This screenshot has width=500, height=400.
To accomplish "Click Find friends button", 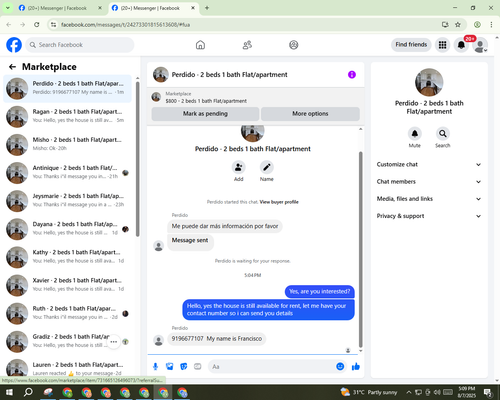I will (x=411, y=45).
